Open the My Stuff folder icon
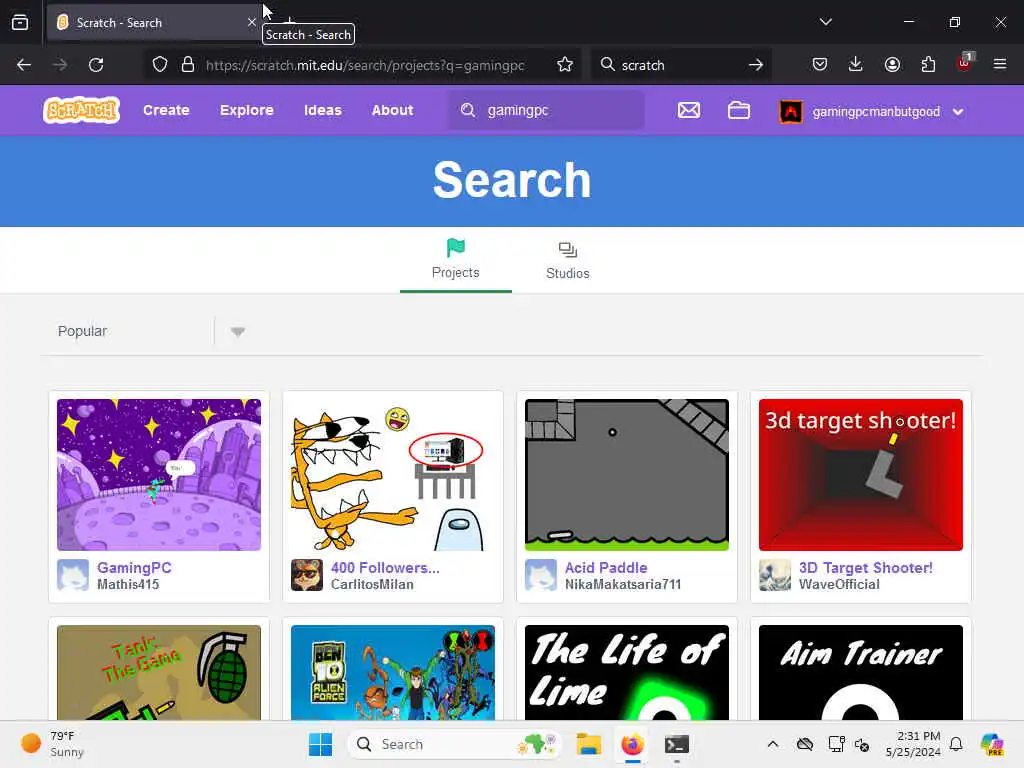Image resolution: width=1024 pixels, height=768 pixels. [739, 110]
